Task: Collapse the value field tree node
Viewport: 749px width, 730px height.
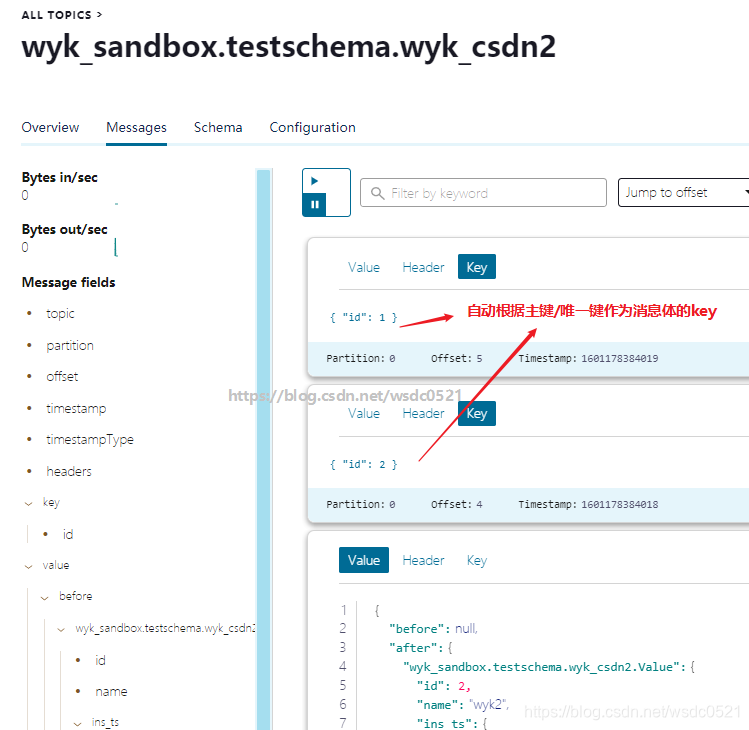Action: pos(29,567)
